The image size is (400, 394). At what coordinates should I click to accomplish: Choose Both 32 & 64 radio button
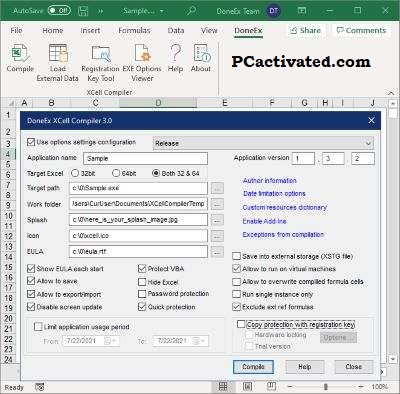156,173
